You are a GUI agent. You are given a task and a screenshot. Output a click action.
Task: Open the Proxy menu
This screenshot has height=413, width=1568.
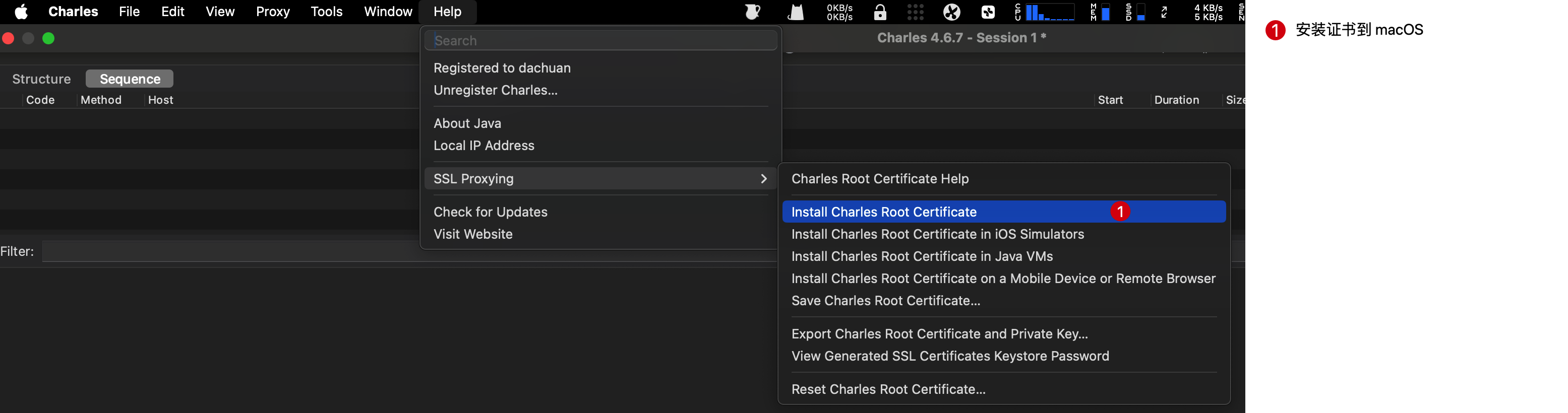click(273, 12)
